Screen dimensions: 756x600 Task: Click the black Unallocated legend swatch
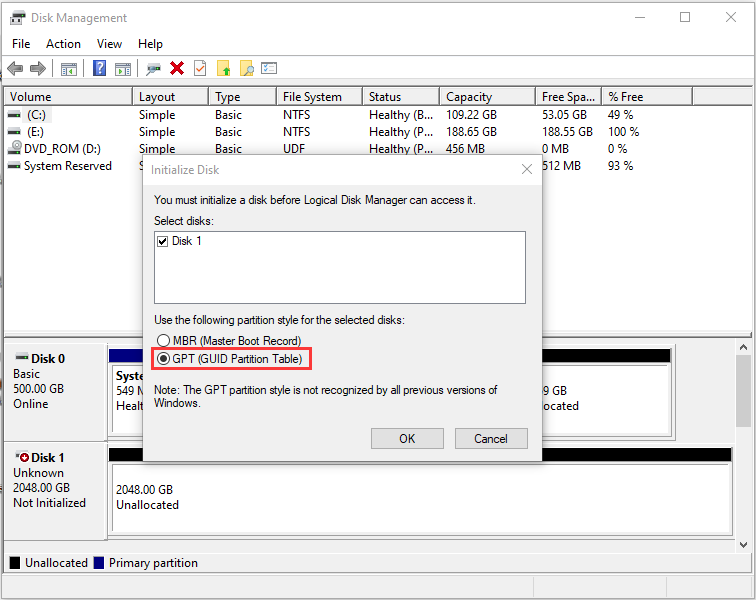pos(15,563)
